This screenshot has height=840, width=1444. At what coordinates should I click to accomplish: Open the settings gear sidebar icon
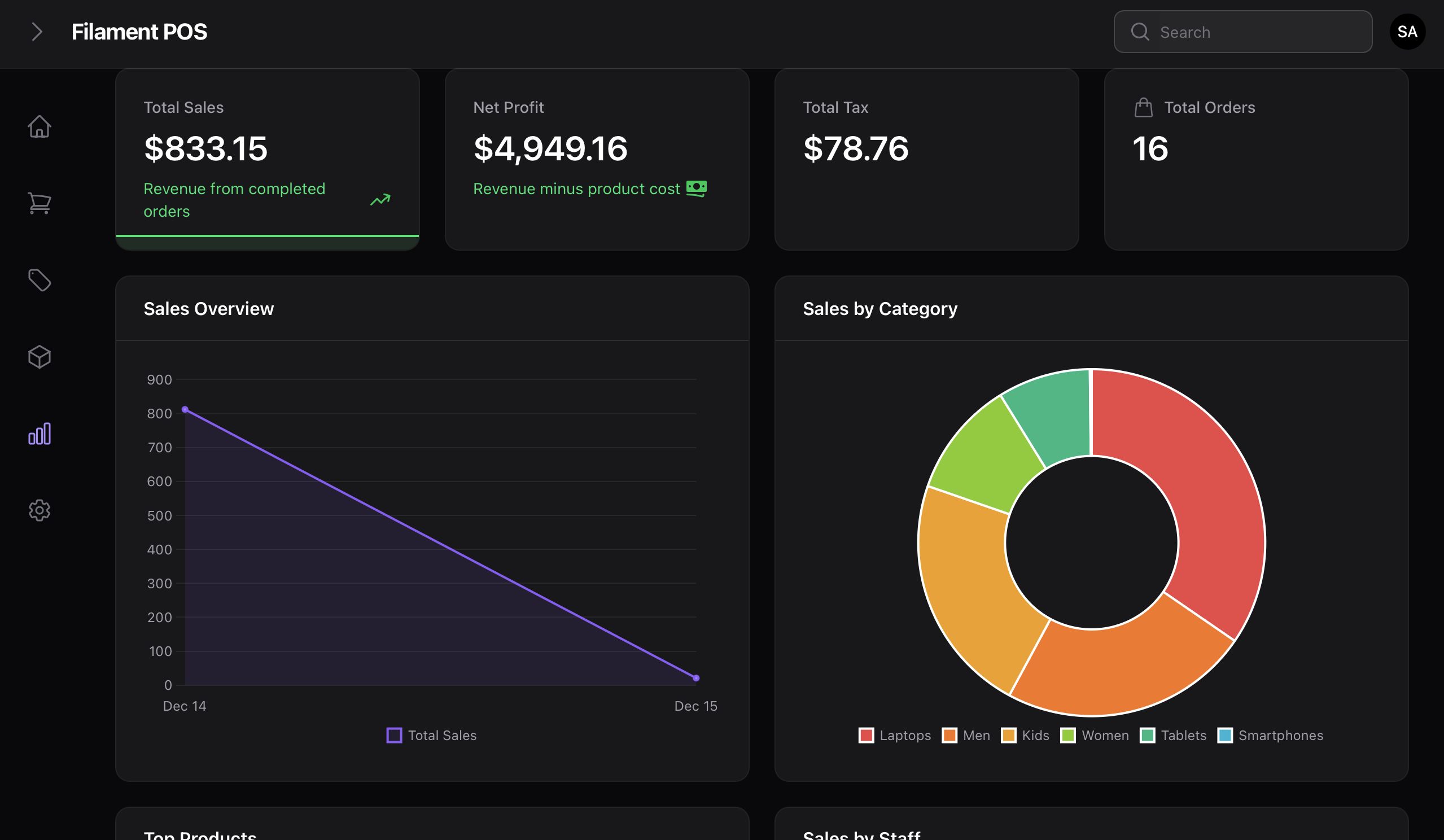(x=40, y=510)
